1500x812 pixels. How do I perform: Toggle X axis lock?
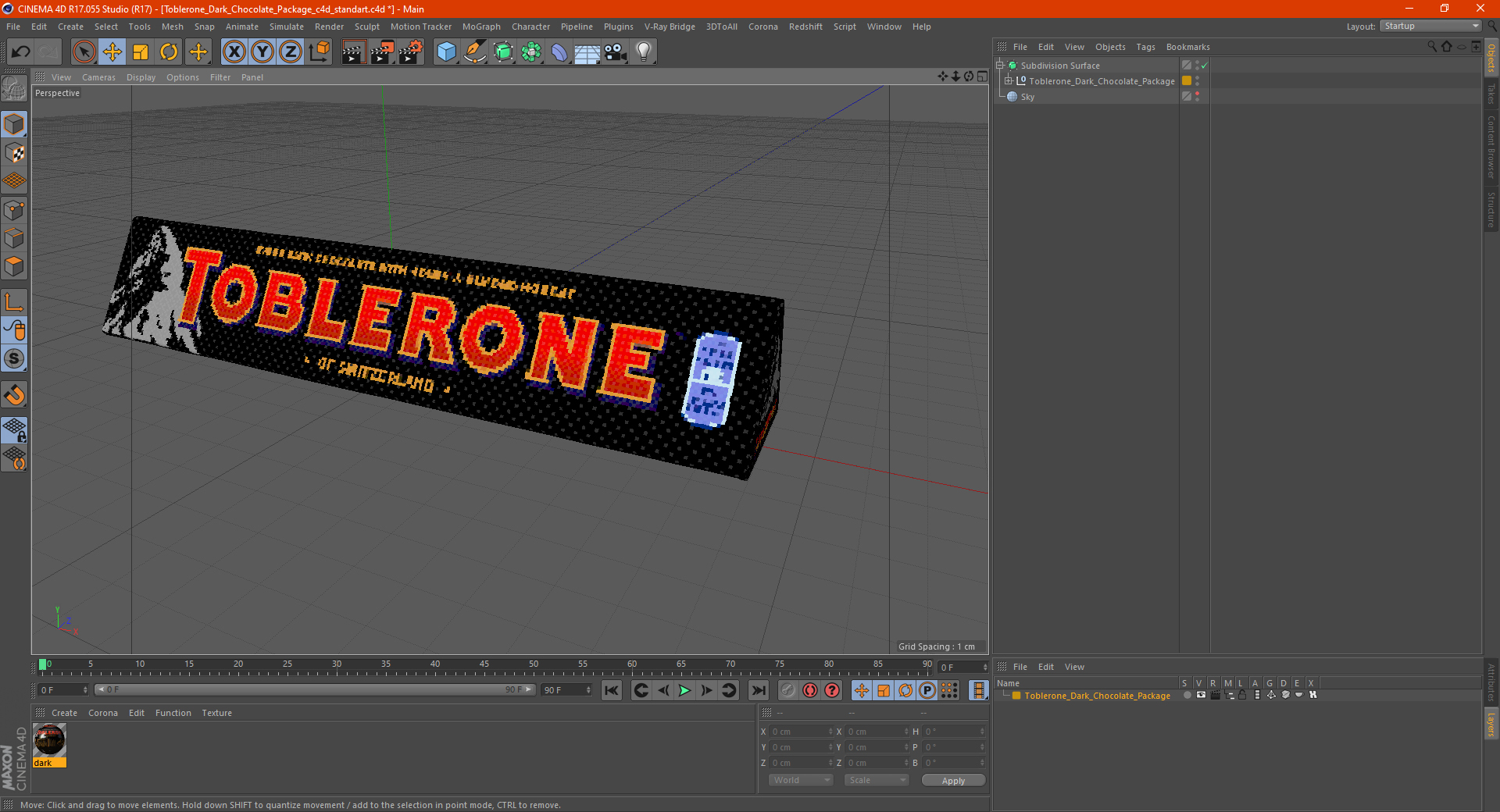[234, 52]
